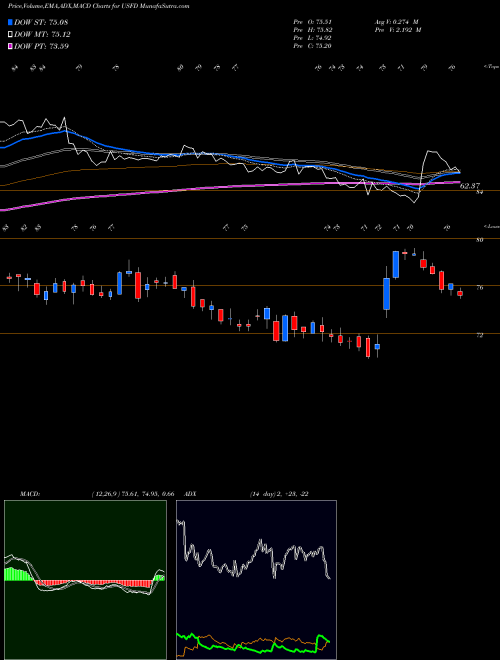Click the 'Pre L: 74.92' low value
Viewport: 500px width, 660px height.
(312, 38)
